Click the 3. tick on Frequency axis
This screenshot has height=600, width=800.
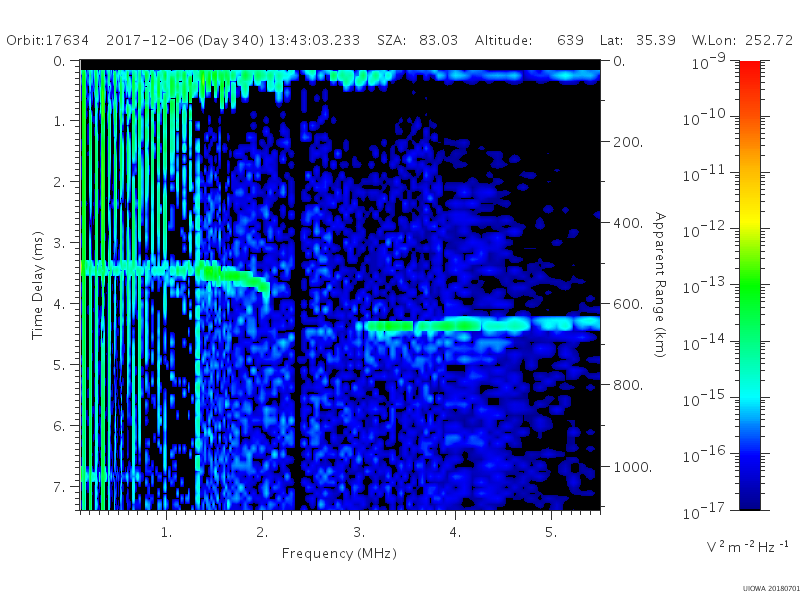(359, 532)
